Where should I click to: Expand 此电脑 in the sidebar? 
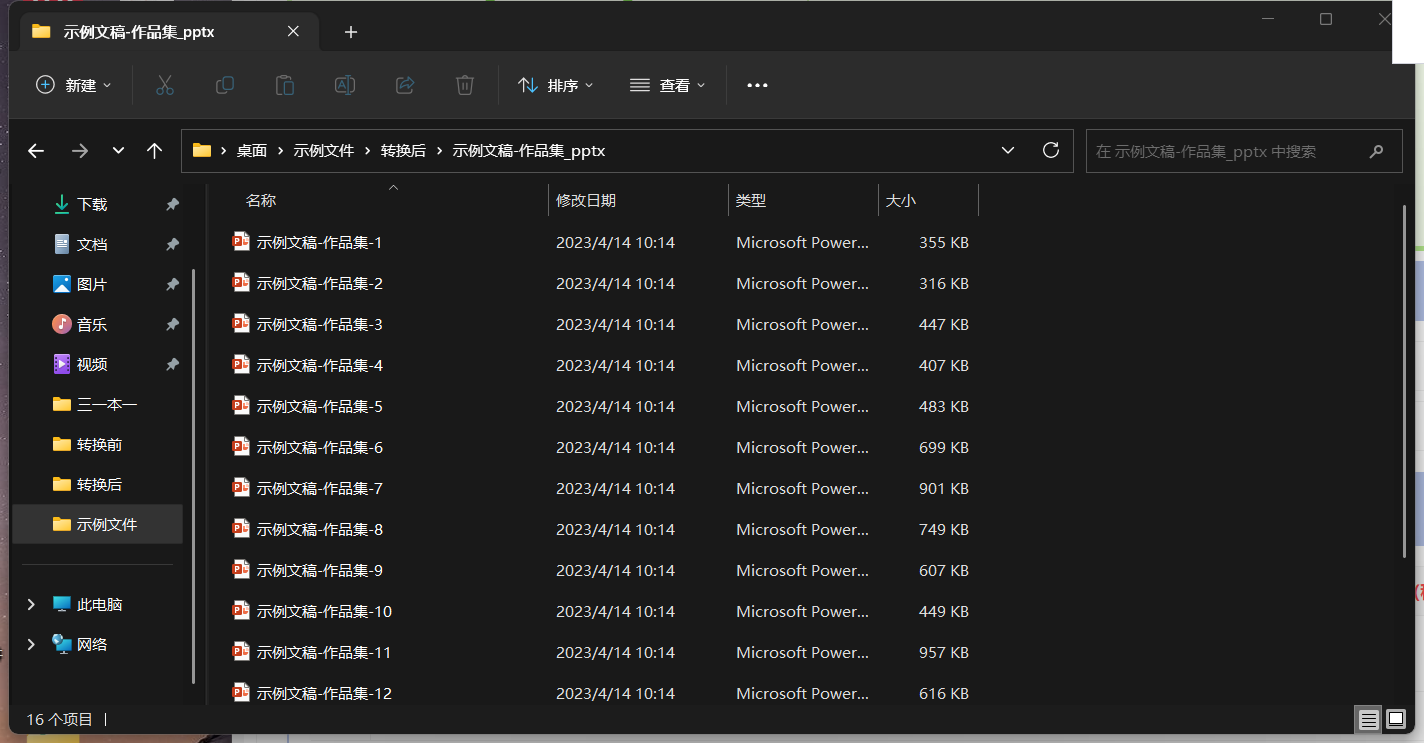30,604
